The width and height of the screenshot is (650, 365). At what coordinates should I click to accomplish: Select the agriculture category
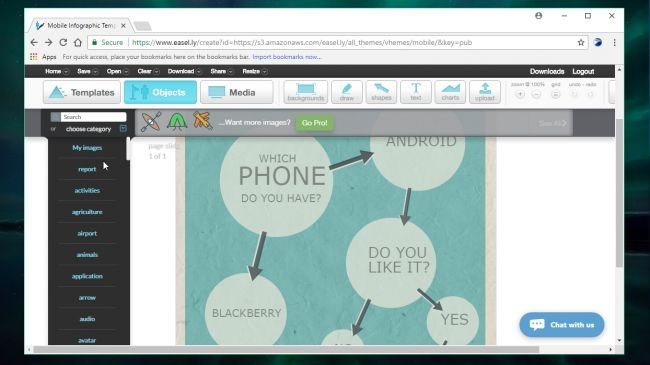[87, 212]
